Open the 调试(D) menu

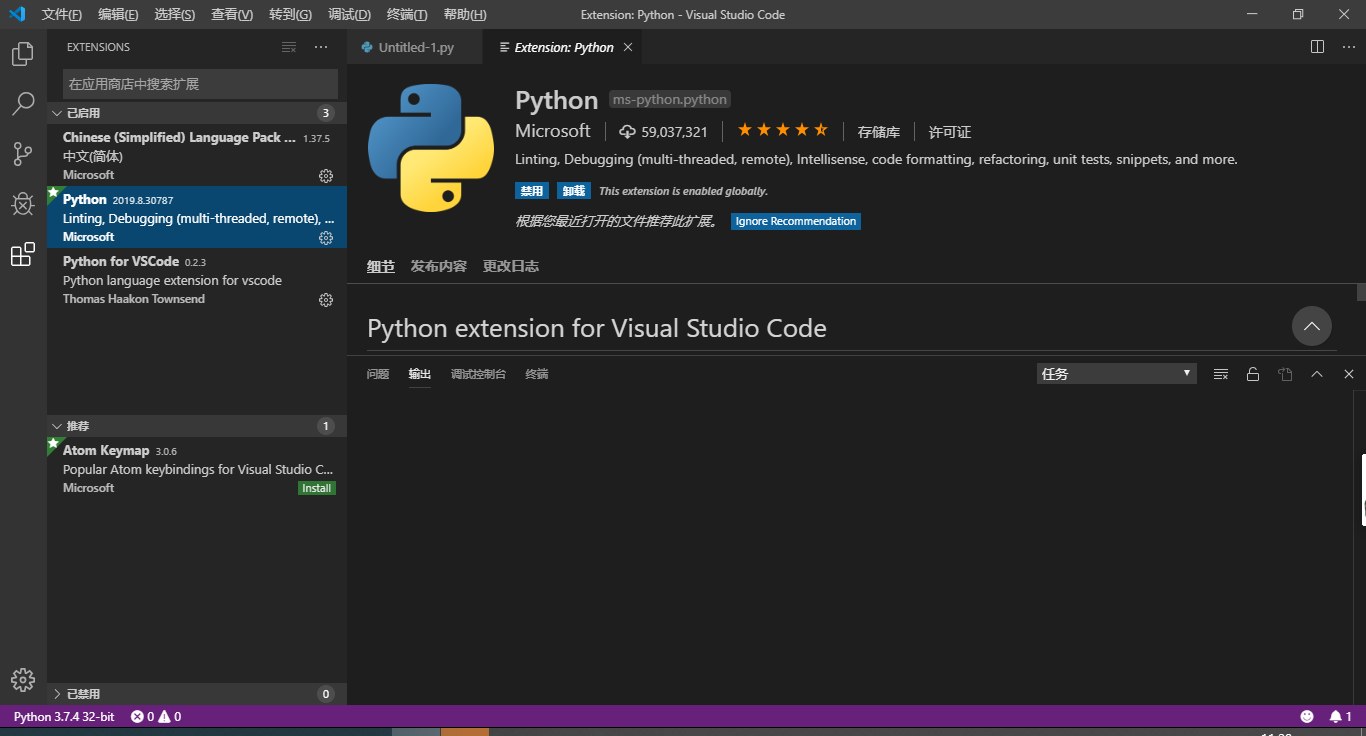(x=349, y=14)
